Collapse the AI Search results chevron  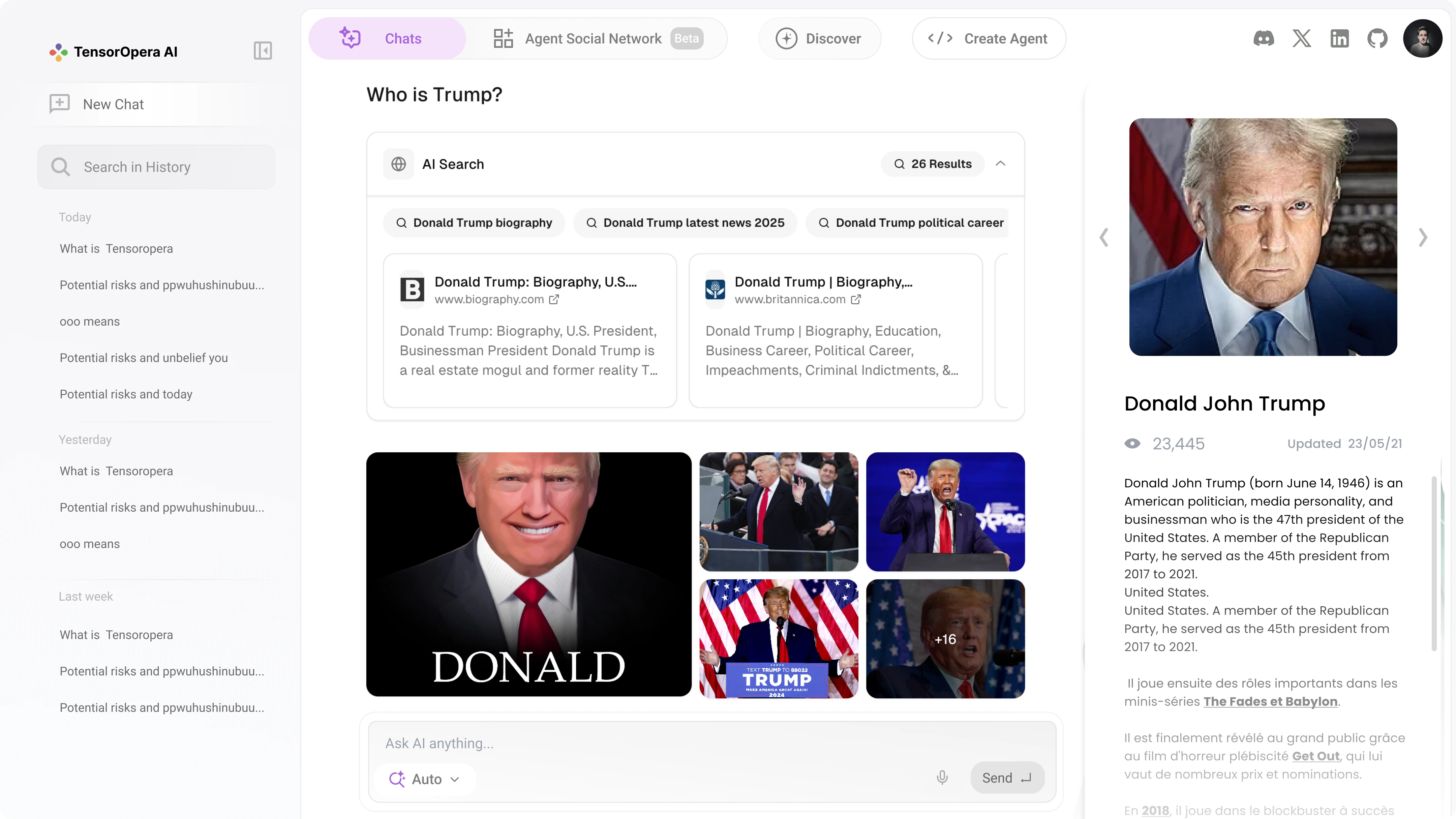click(1000, 164)
